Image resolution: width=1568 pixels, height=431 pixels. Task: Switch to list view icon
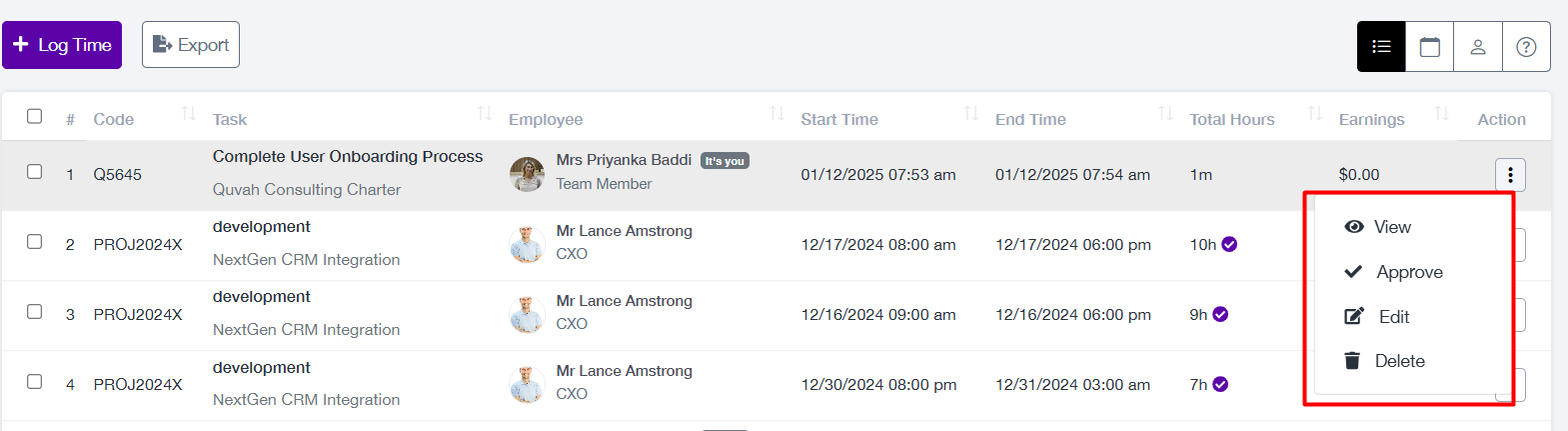(1381, 46)
